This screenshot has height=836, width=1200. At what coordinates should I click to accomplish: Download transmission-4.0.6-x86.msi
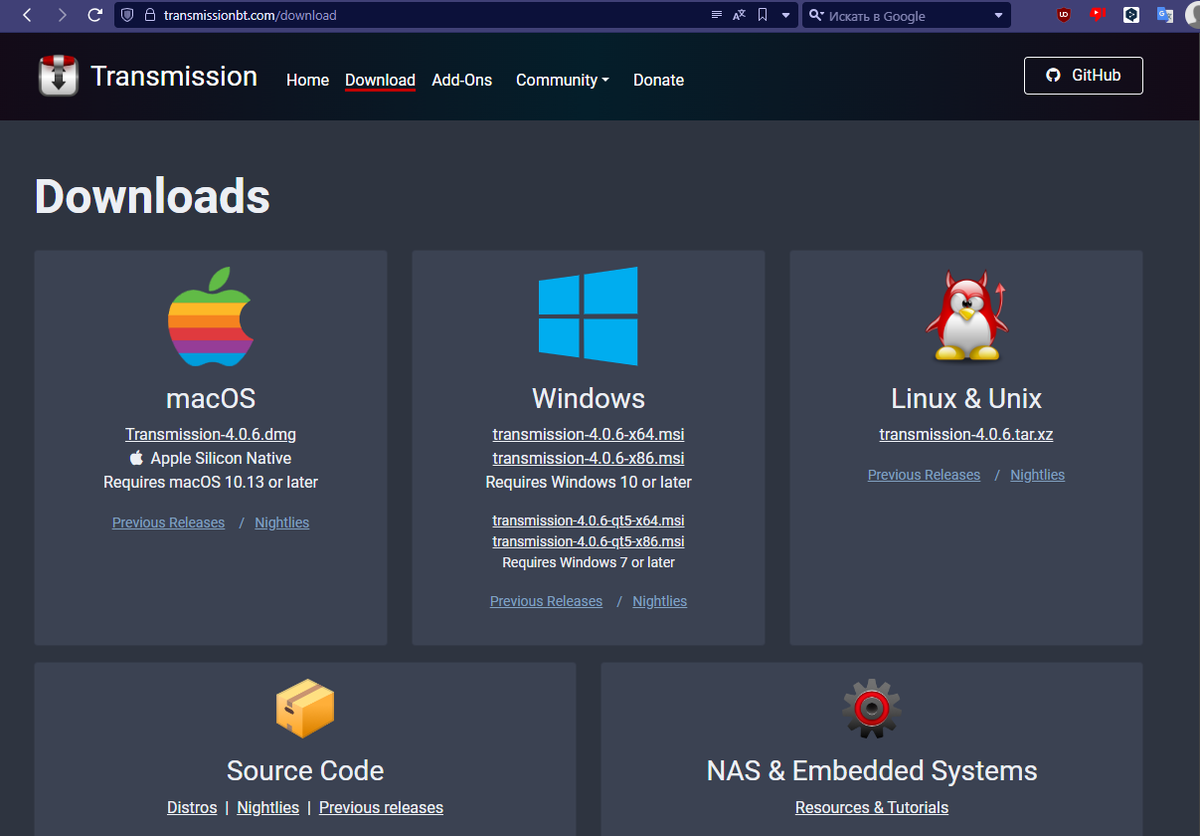588,459
